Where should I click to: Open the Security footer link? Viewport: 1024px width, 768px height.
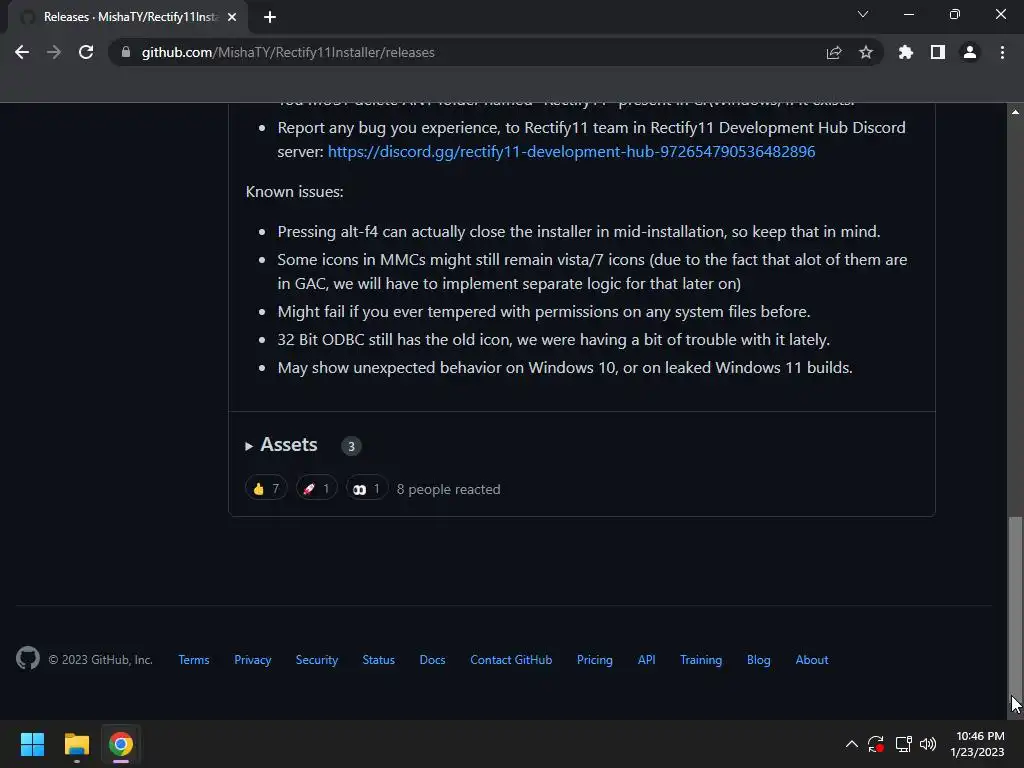point(317,660)
